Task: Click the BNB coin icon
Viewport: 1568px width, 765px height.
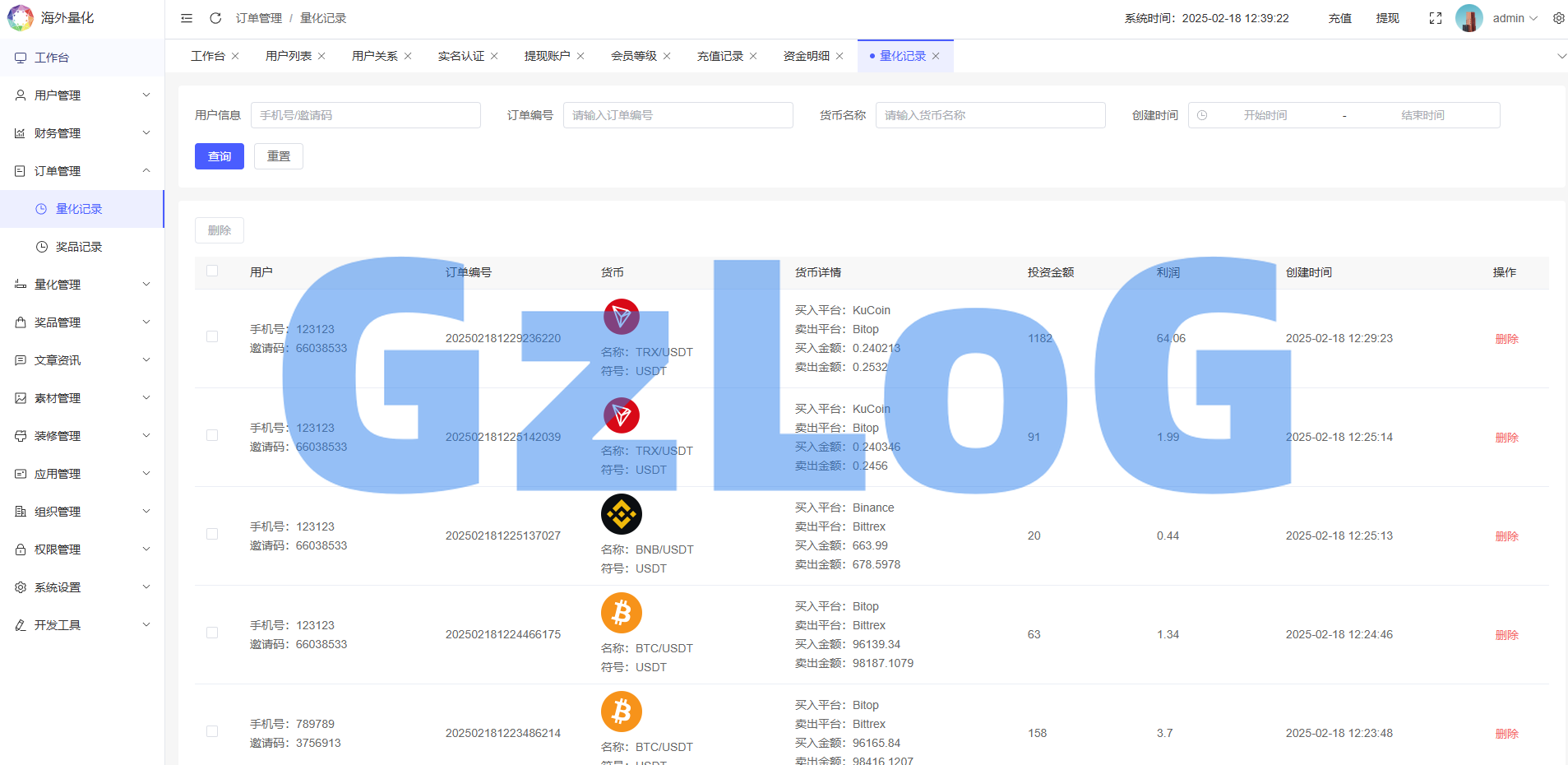Action: (622, 515)
